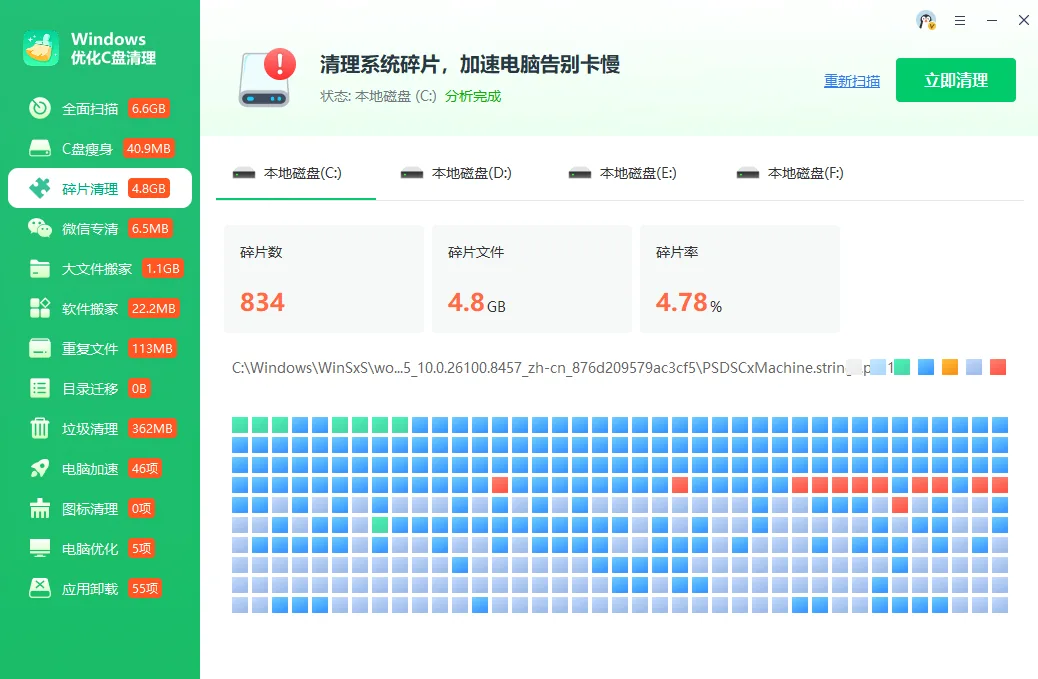
Task: Switch to 本地磁盘(E:) tab label
Action: click(638, 173)
